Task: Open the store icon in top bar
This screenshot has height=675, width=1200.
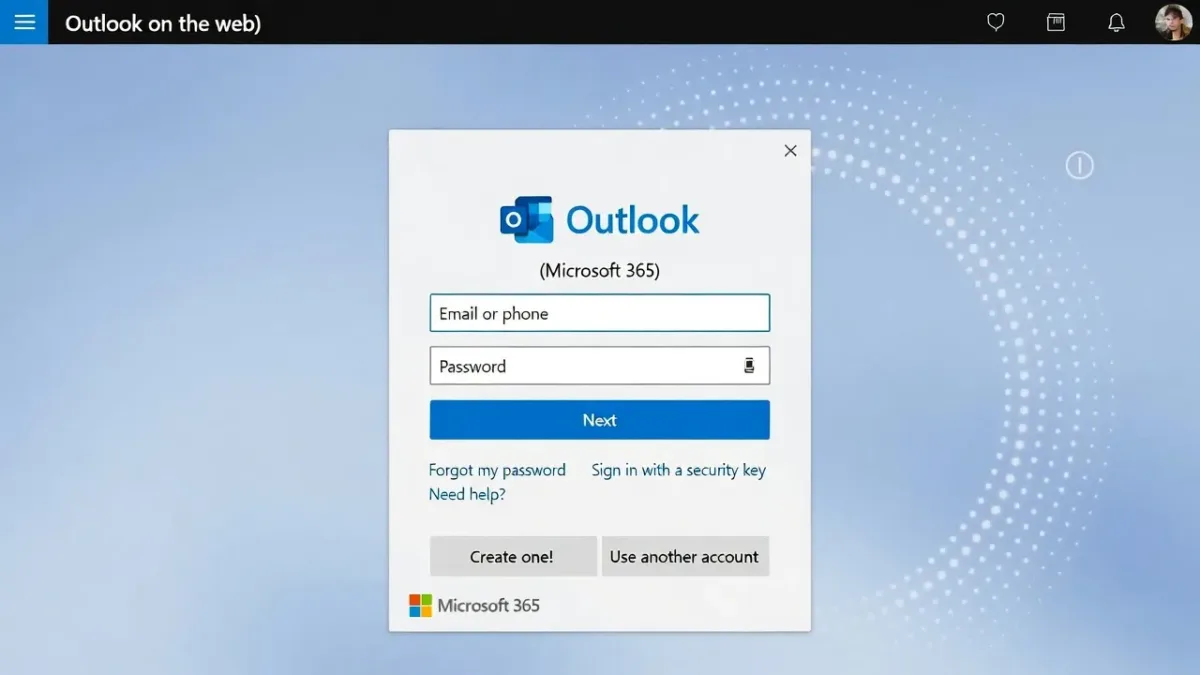Action: [x=1056, y=22]
